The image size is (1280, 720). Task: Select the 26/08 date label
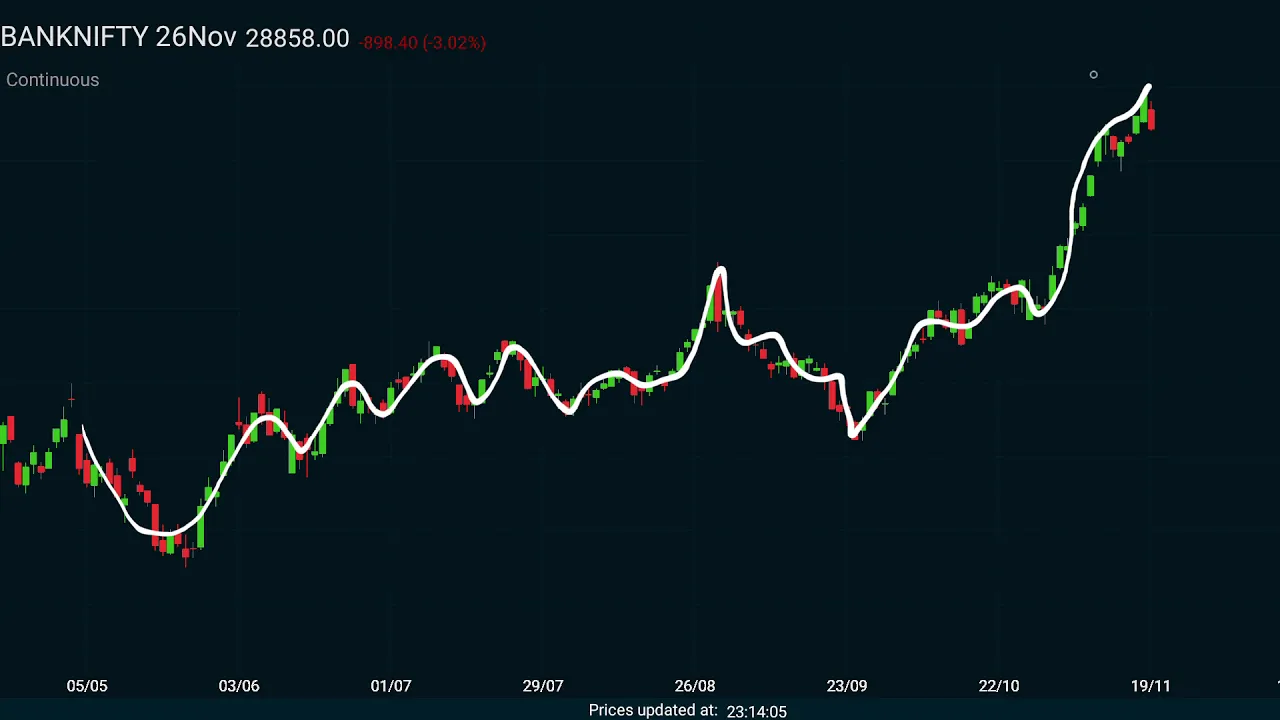click(x=695, y=686)
